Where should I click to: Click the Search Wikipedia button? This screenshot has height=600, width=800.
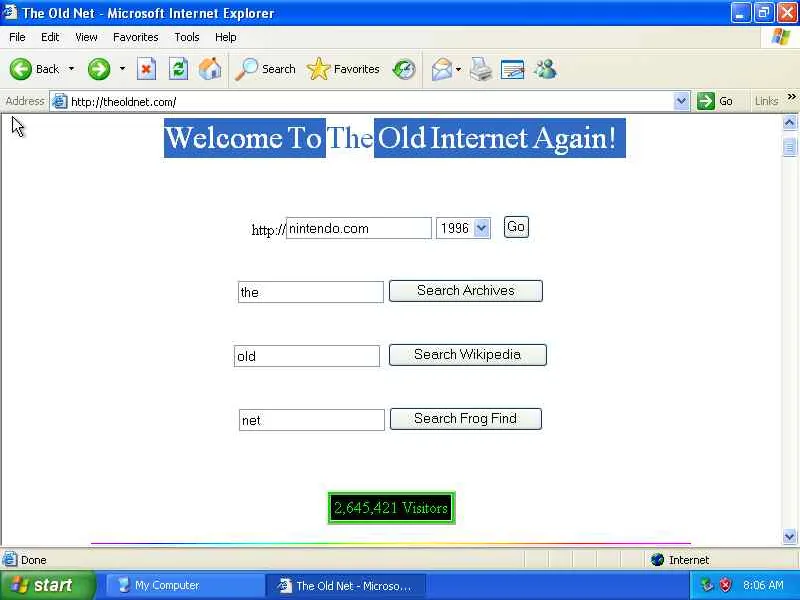pos(467,355)
